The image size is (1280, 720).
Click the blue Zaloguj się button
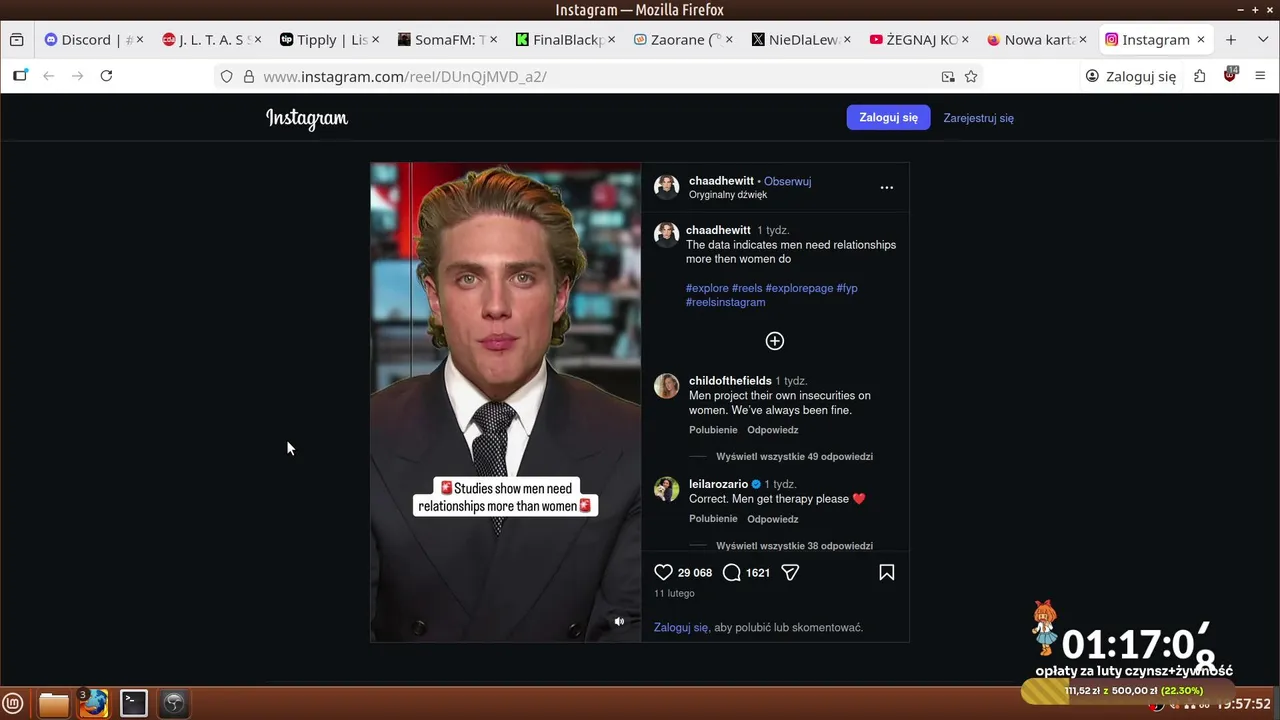click(888, 117)
